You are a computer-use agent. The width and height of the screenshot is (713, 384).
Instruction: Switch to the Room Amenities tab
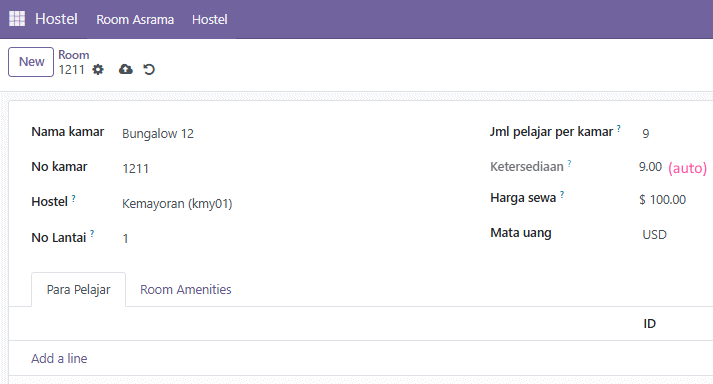[x=186, y=289]
